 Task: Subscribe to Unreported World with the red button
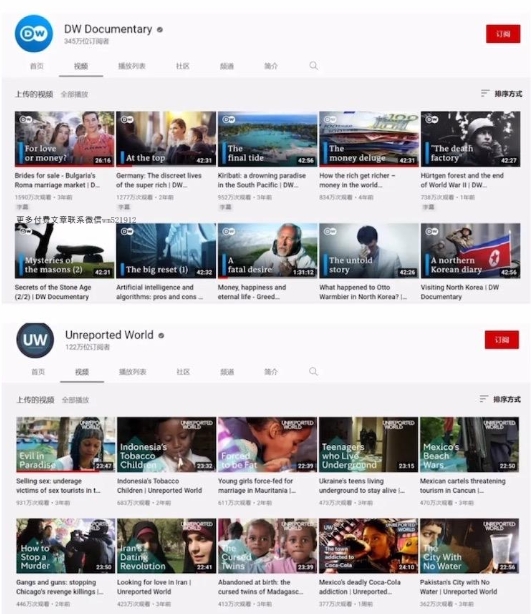coord(502,340)
